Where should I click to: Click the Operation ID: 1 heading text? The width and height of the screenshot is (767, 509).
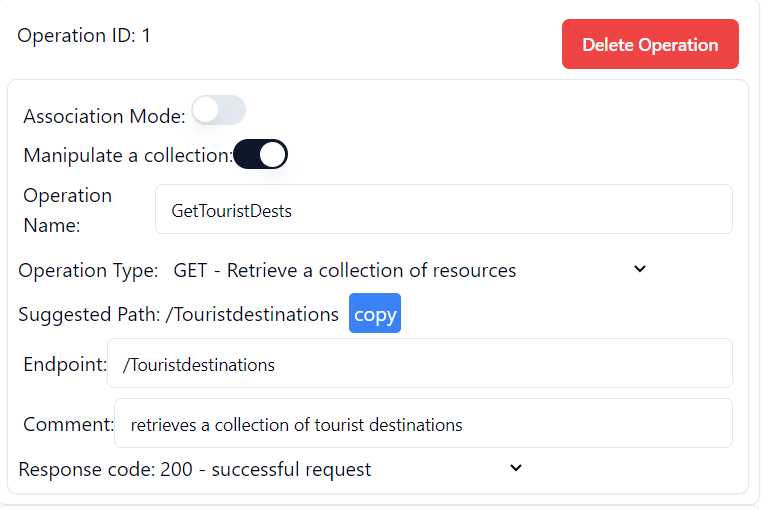(84, 36)
